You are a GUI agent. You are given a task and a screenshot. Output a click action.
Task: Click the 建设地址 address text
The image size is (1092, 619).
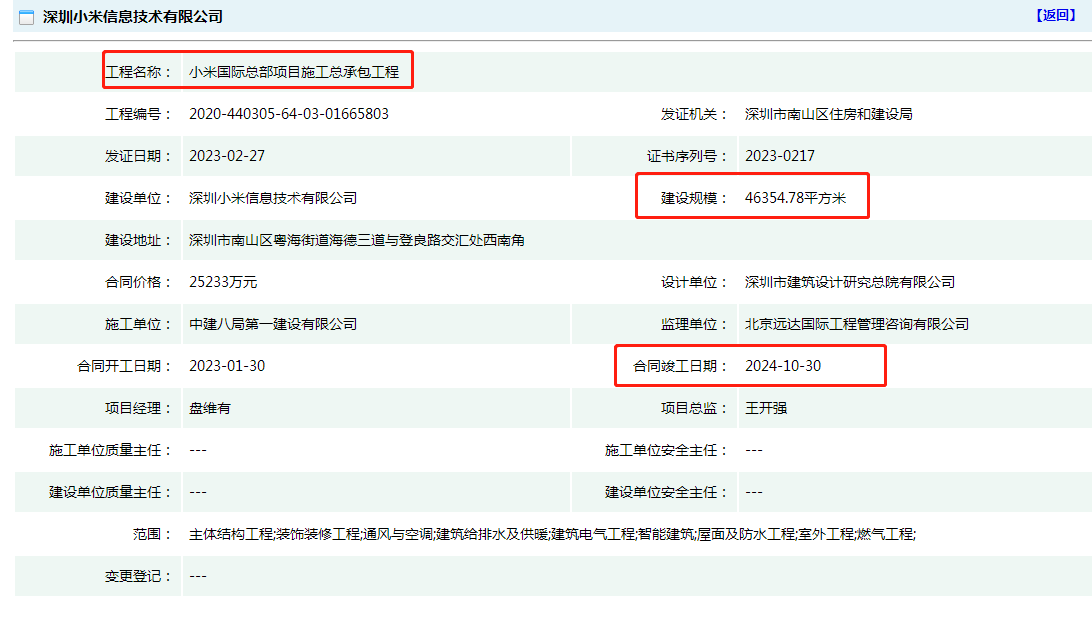[x=357, y=240]
